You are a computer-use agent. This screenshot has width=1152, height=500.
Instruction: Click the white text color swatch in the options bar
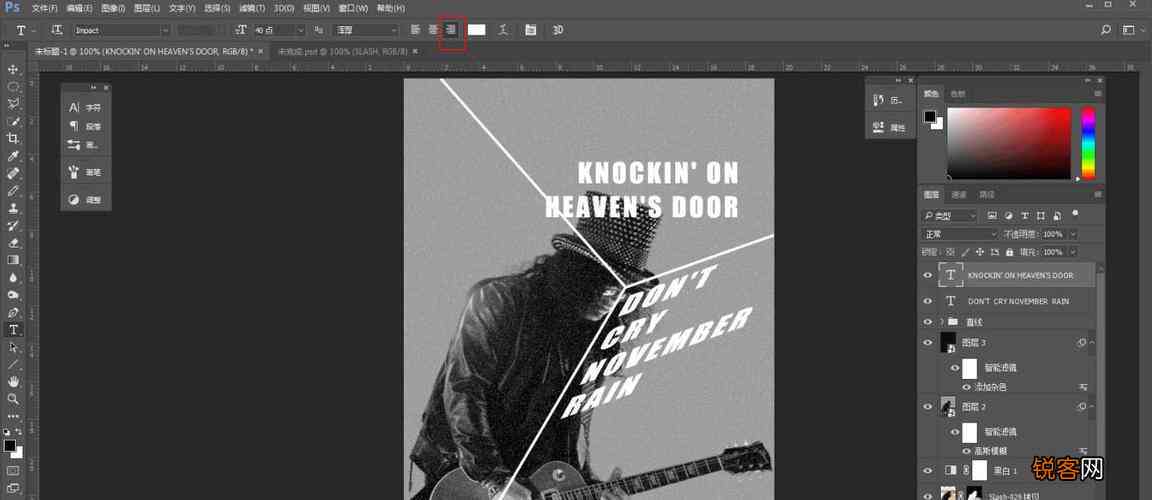coord(477,30)
